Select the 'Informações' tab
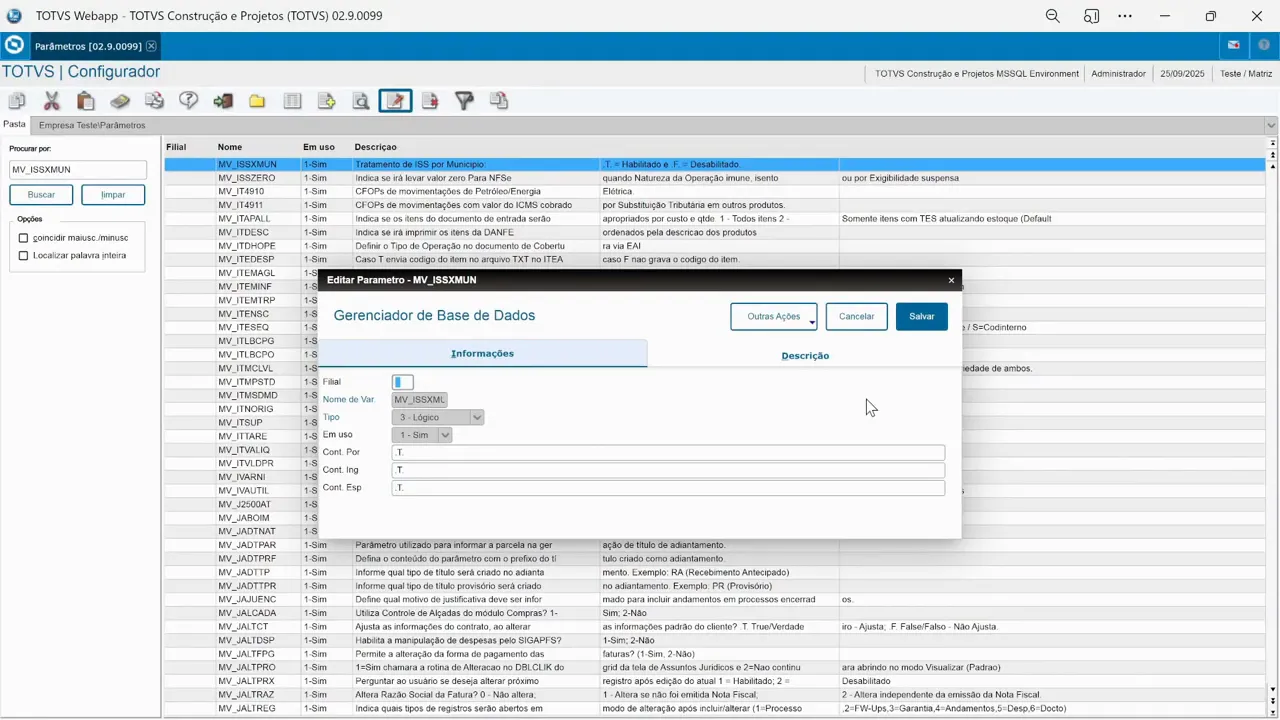The width and height of the screenshot is (1280, 720). click(482, 354)
